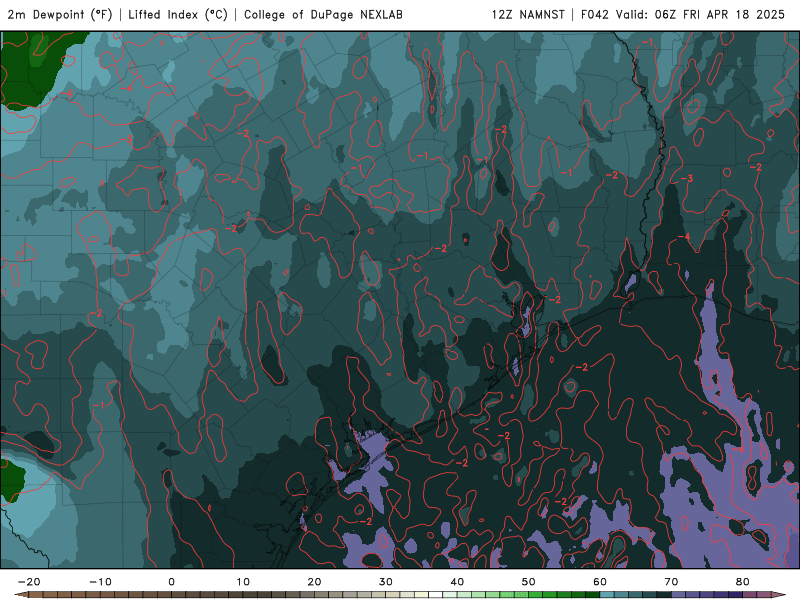
Task: Click the "F042" forecast hour text
Action: [594, 15]
